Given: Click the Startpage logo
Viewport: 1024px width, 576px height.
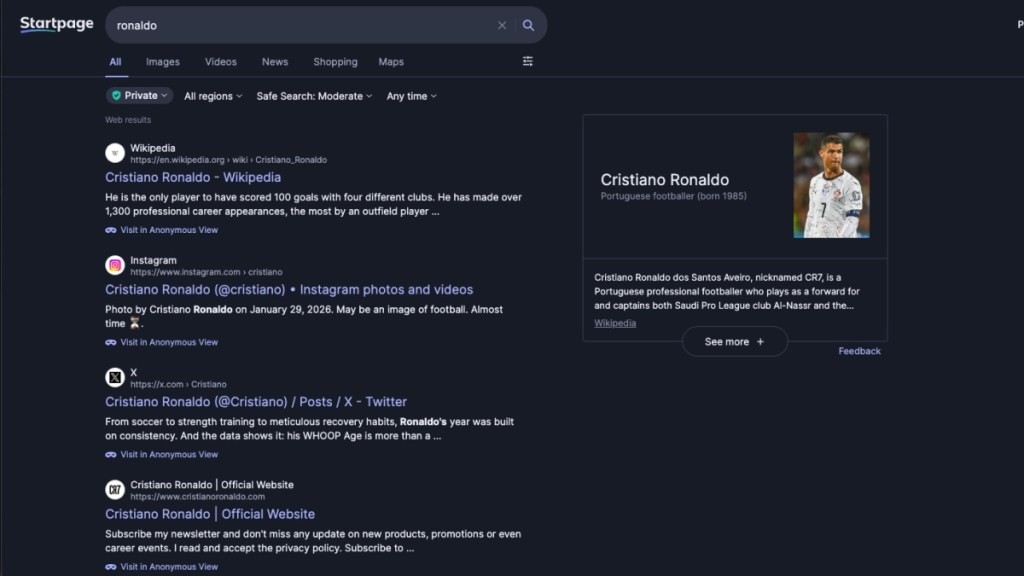Looking at the screenshot, I should (x=55, y=24).
